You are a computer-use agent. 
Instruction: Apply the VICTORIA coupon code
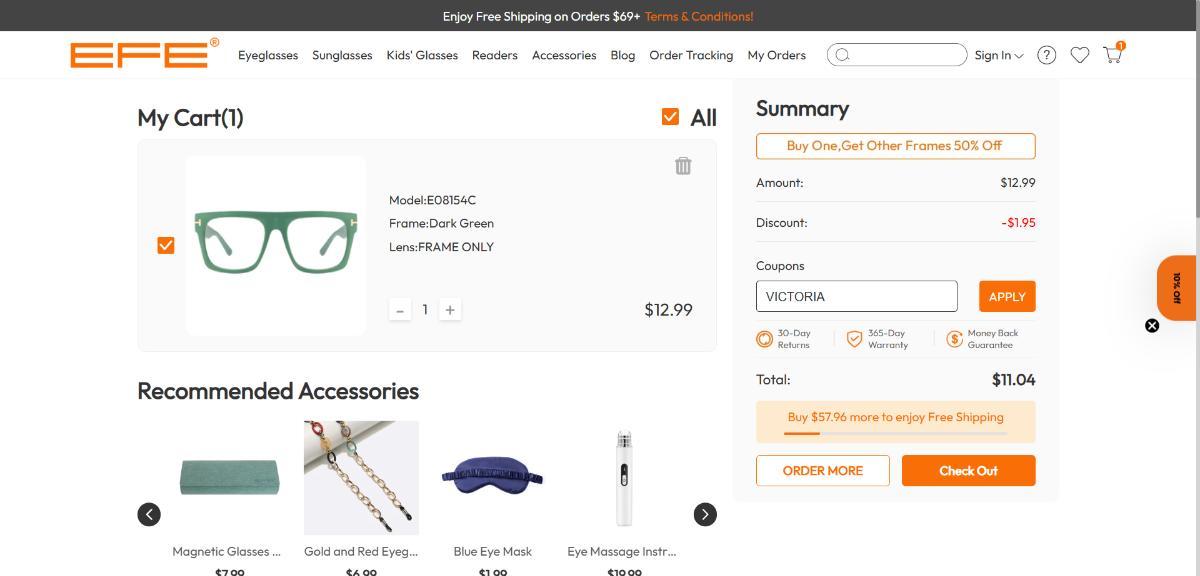tap(1006, 296)
